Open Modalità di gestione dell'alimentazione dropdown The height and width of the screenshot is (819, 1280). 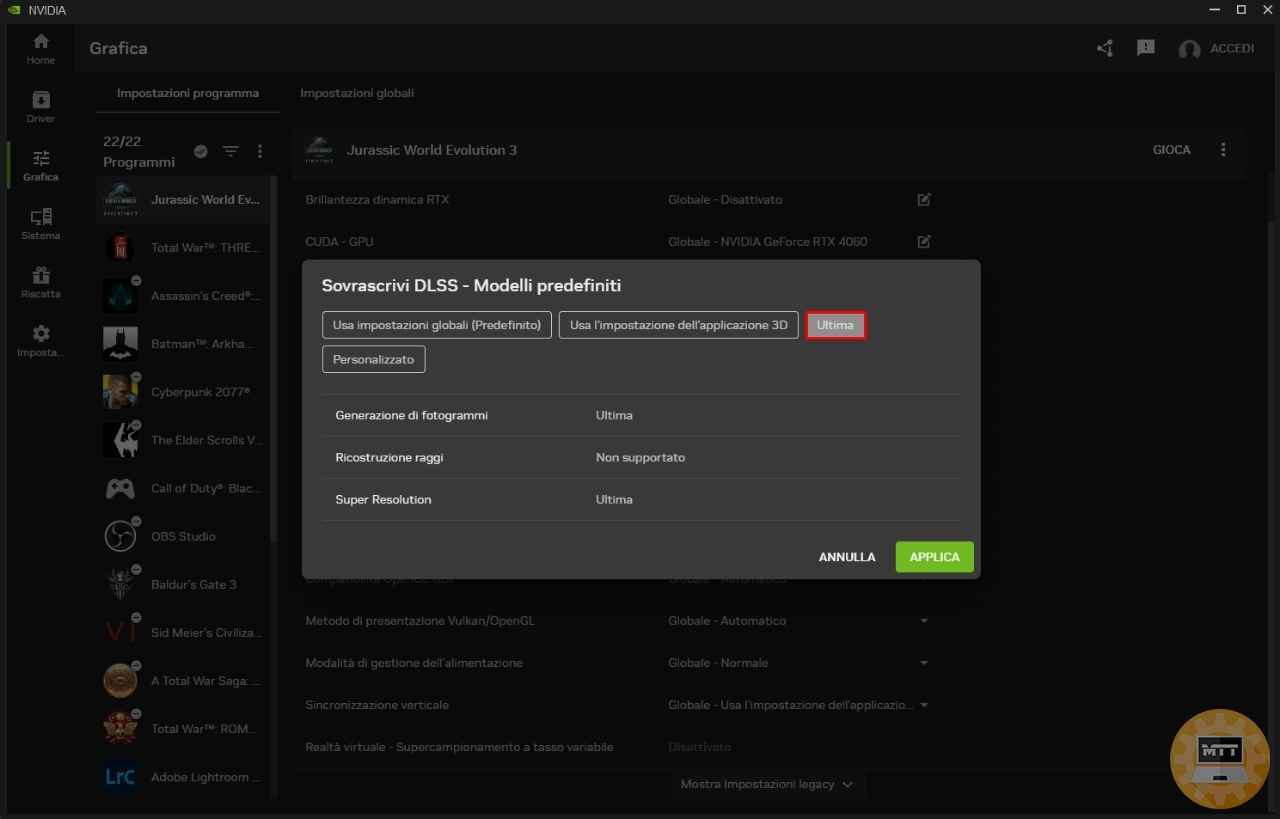[924, 663]
